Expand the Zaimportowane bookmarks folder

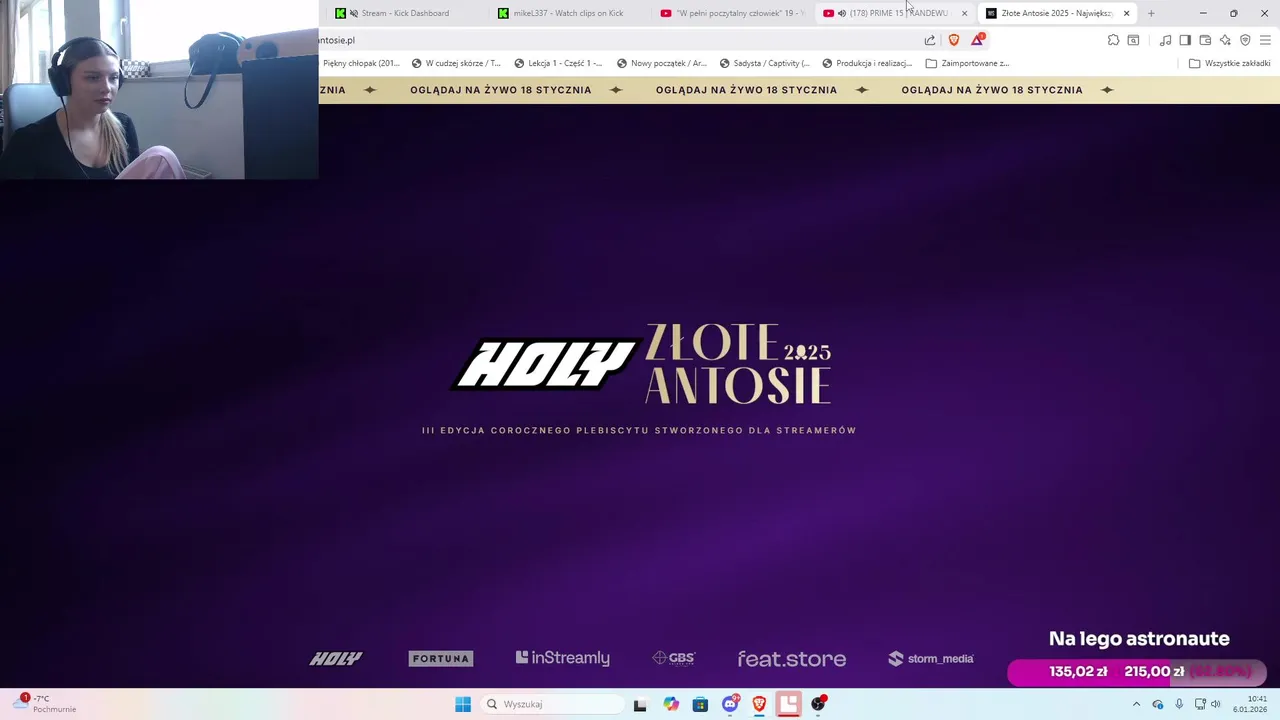click(967, 63)
